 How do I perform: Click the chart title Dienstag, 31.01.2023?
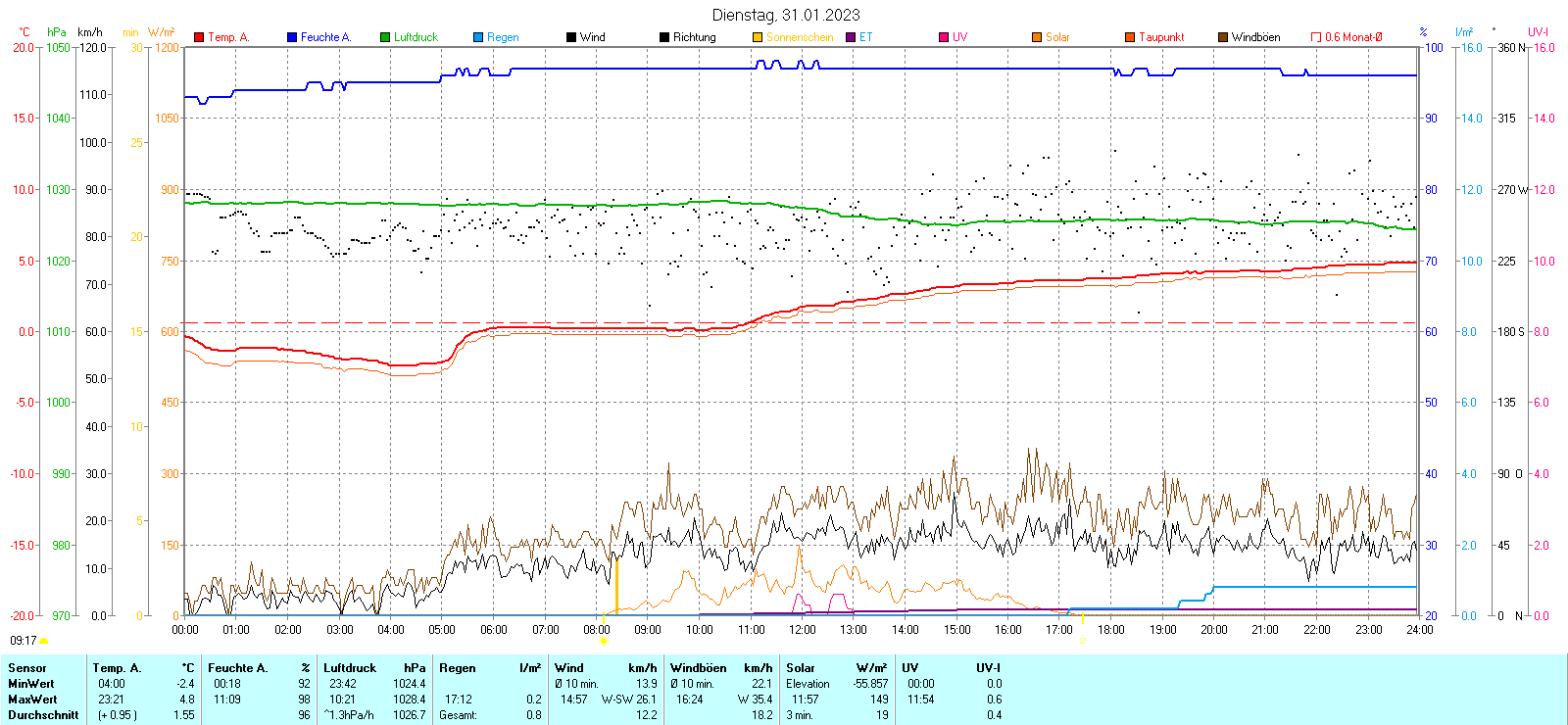[786, 15]
